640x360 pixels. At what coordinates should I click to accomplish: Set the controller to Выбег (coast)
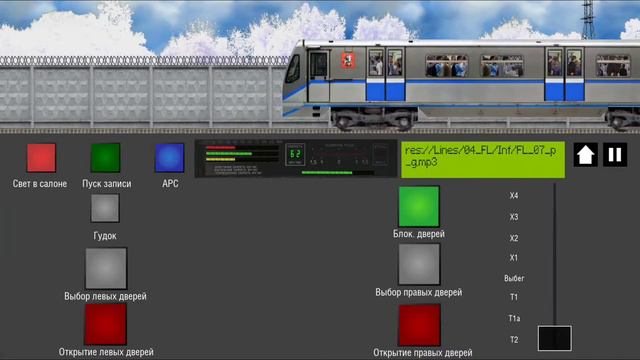[x=514, y=278]
